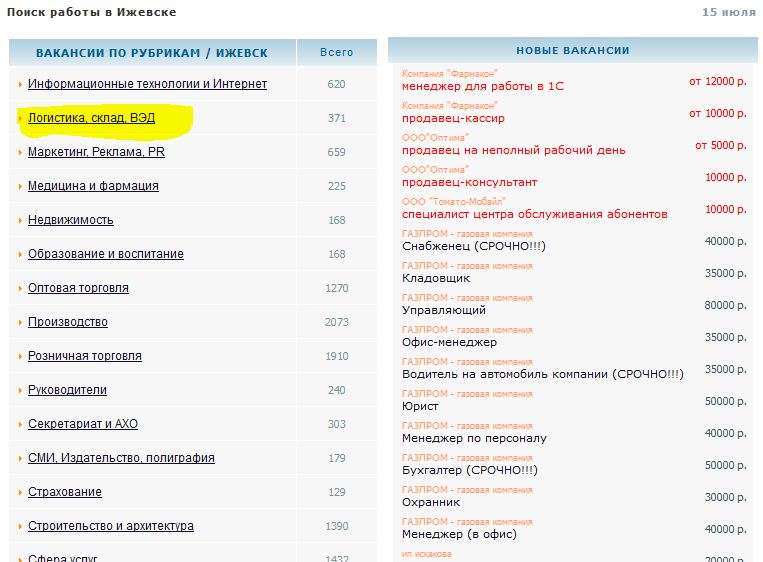The image size is (763, 562).
Task: Click the Всего column header
Action: [x=337, y=52]
